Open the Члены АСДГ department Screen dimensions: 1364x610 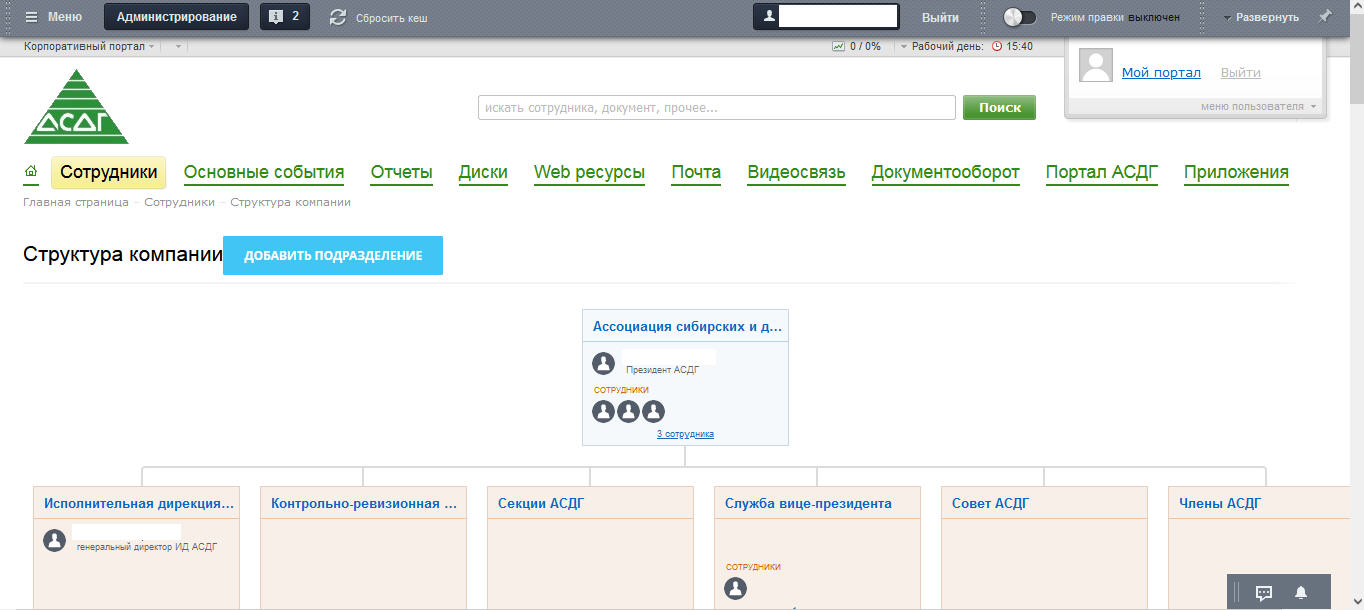[x=1220, y=503]
